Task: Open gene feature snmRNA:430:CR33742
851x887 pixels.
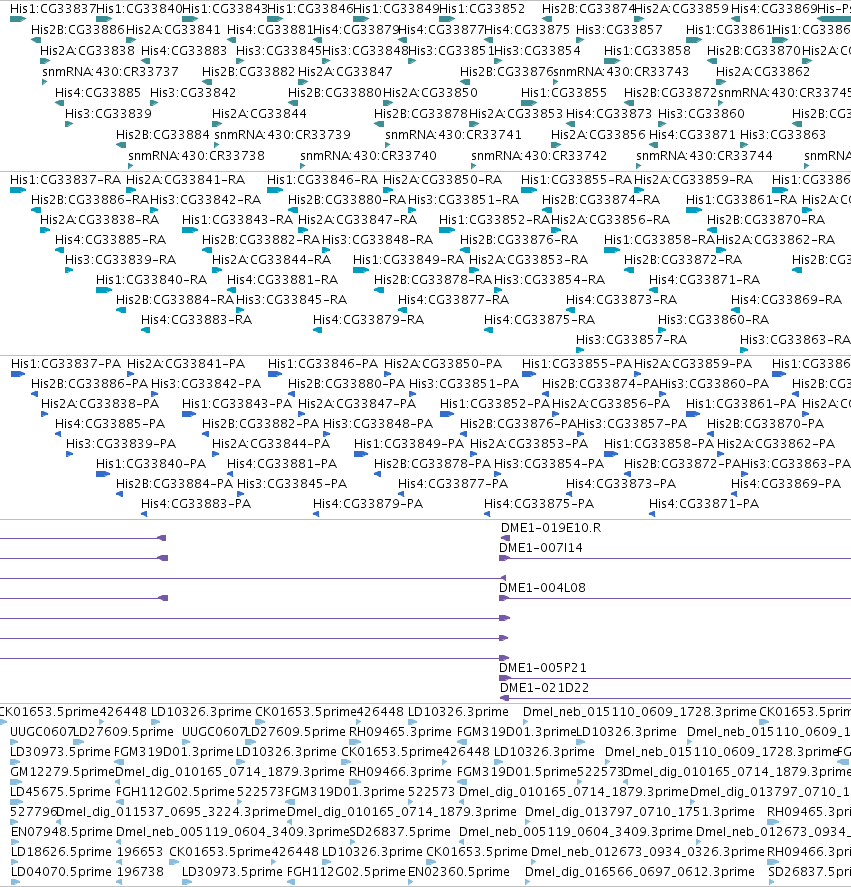Action: pyautogui.click(x=539, y=156)
